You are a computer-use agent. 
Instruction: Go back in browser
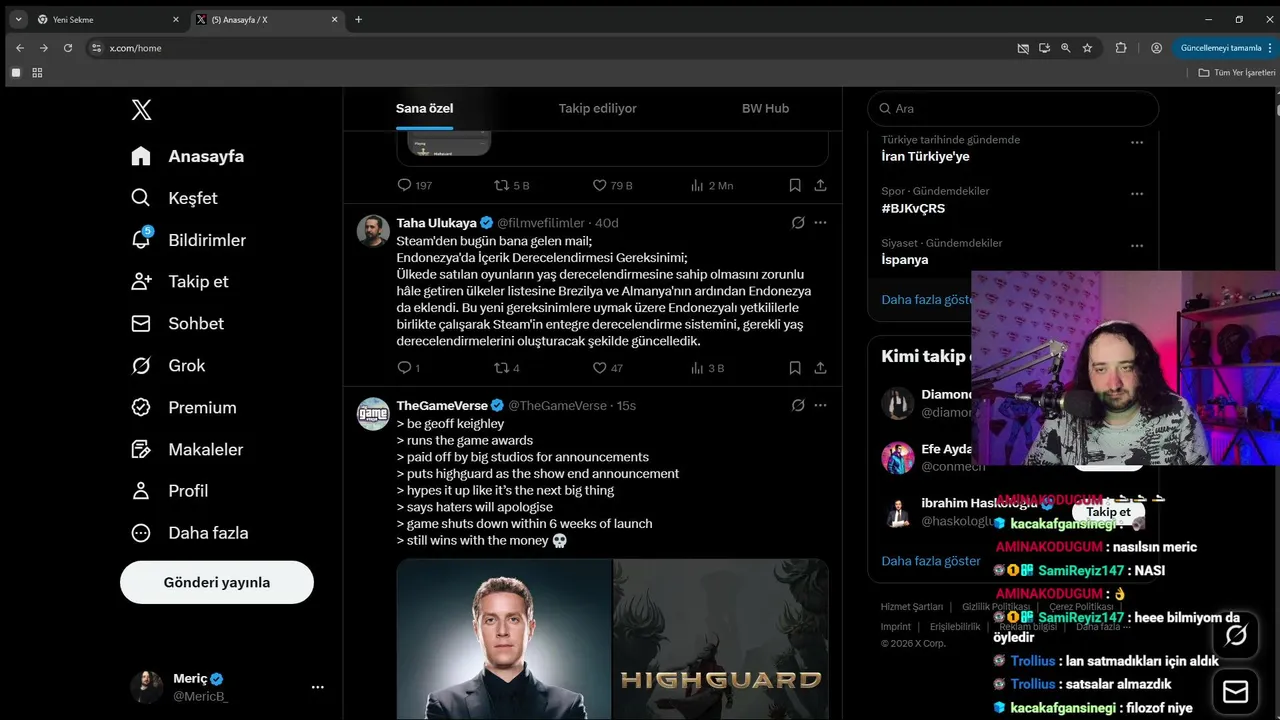[x=20, y=48]
